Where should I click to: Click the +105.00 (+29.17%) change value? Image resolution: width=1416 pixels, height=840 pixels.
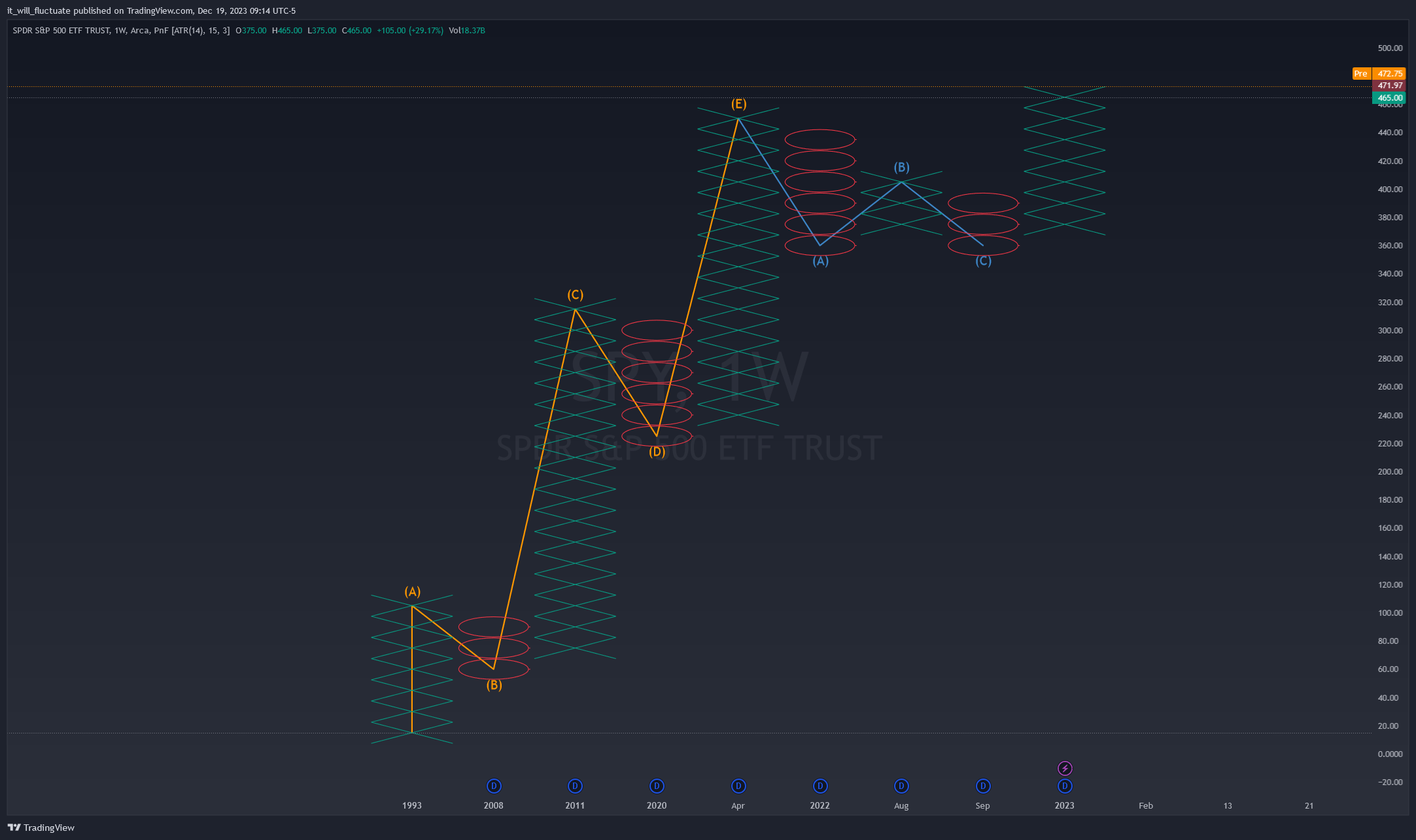[410, 31]
